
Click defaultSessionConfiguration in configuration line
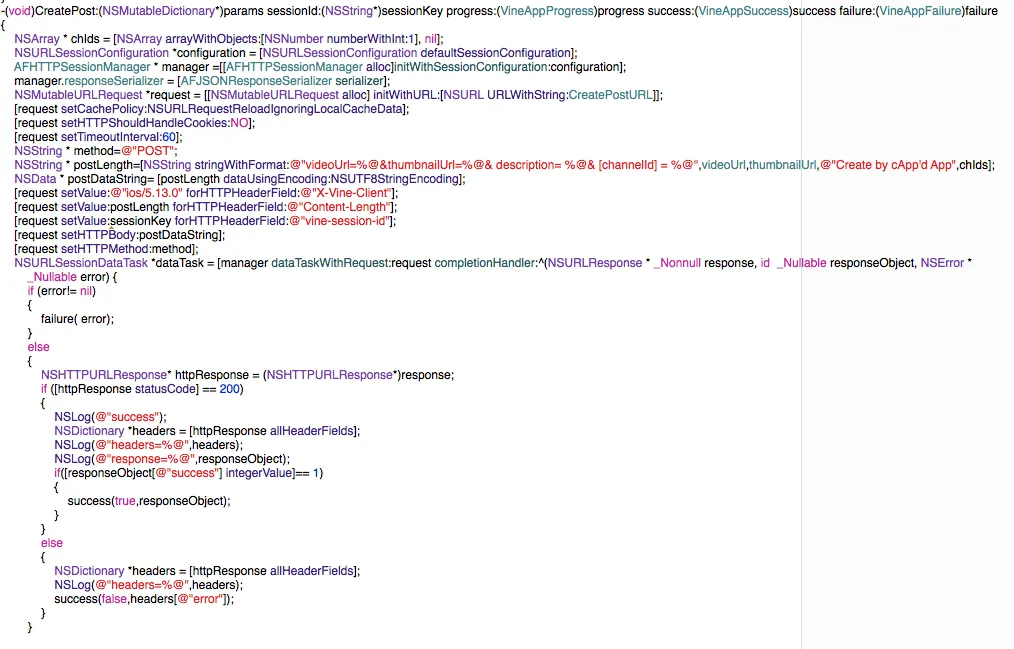[496, 53]
